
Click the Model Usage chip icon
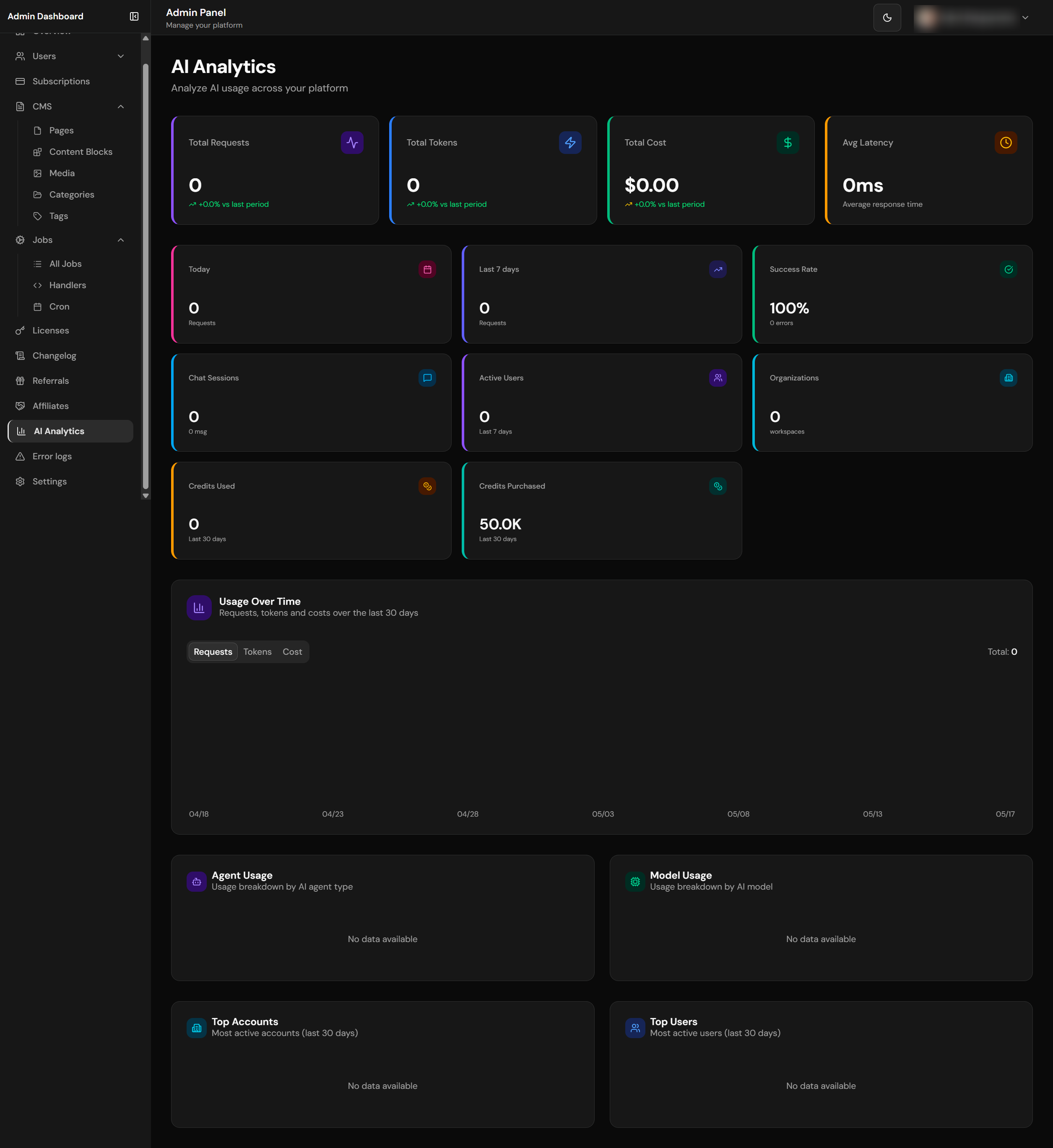pos(635,882)
